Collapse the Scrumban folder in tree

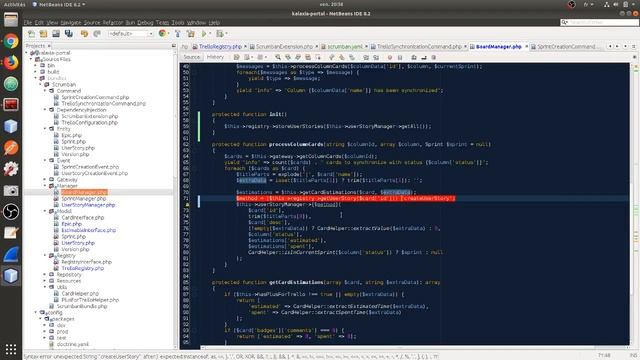click(x=40, y=84)
